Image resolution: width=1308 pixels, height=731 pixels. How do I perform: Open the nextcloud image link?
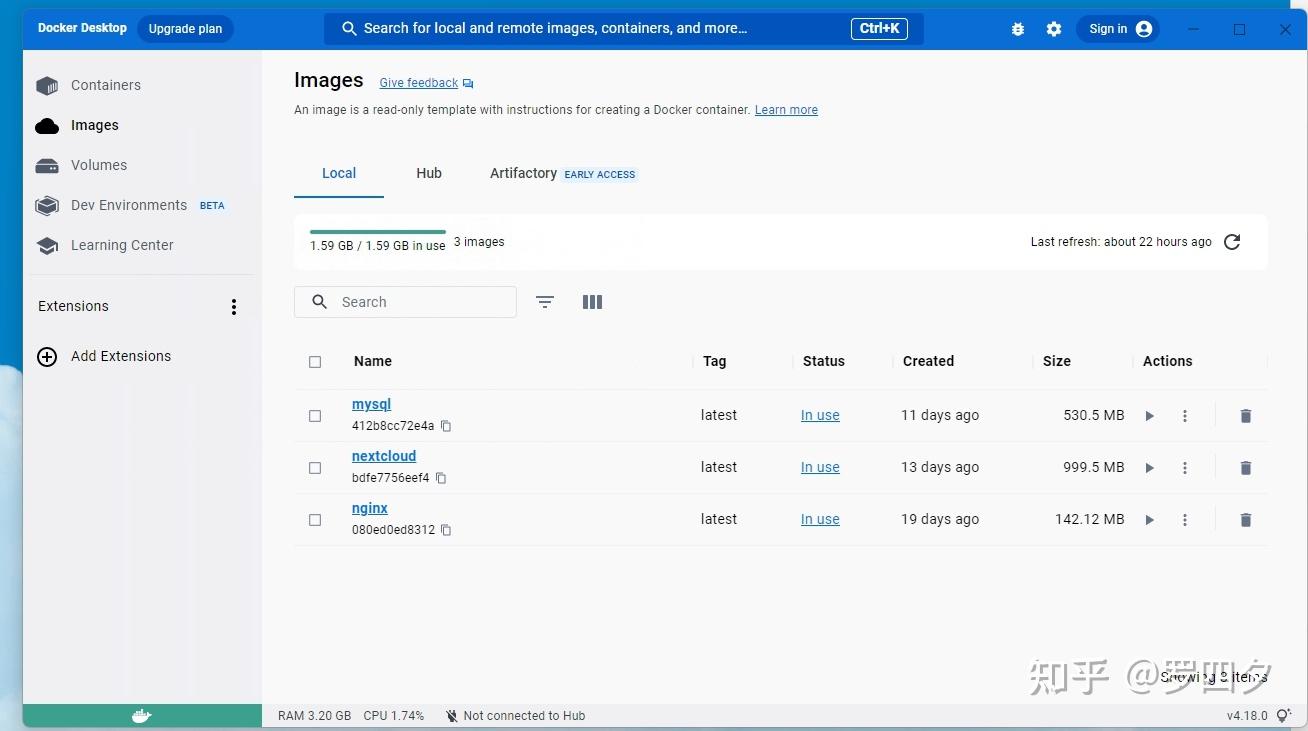click(x=384, y=457)
